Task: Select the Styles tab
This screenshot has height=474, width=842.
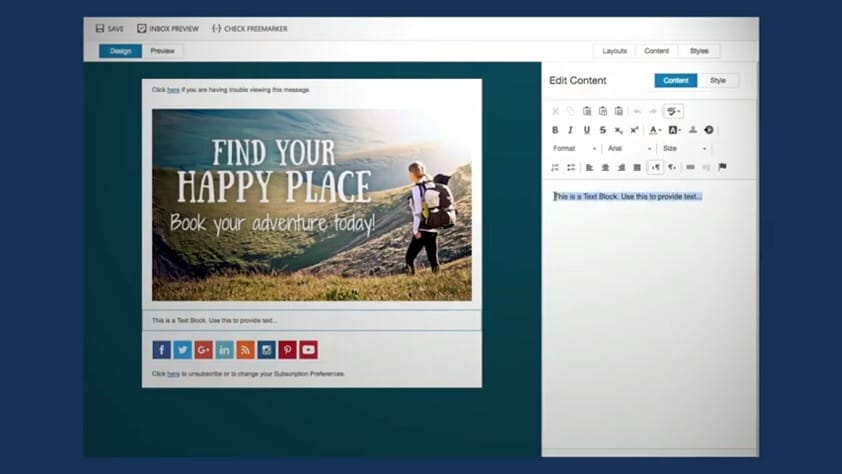Action: (699, 51)
